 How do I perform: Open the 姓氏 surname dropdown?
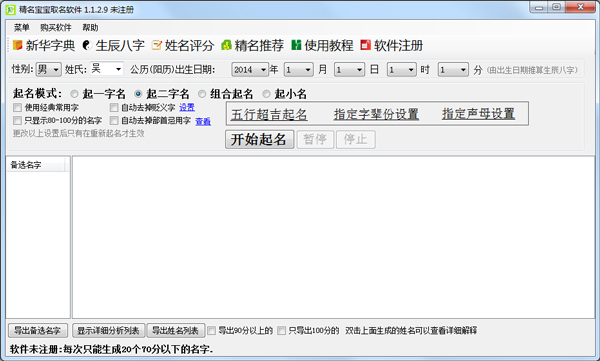(107, 69)
